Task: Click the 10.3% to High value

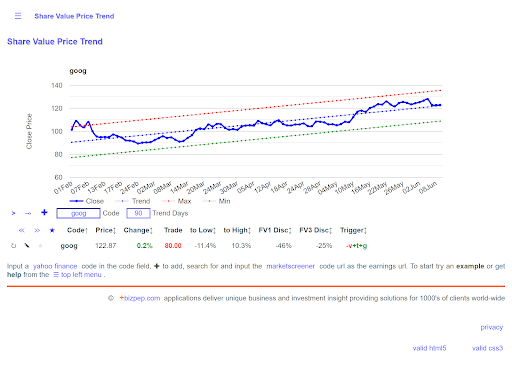Action: point(241,246)
